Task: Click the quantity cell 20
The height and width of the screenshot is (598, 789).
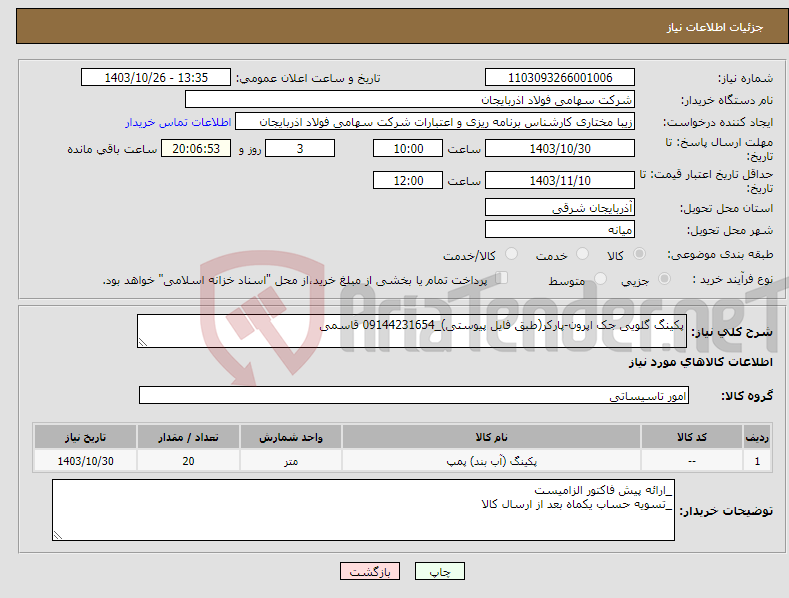Action: (x=188, y=461)
